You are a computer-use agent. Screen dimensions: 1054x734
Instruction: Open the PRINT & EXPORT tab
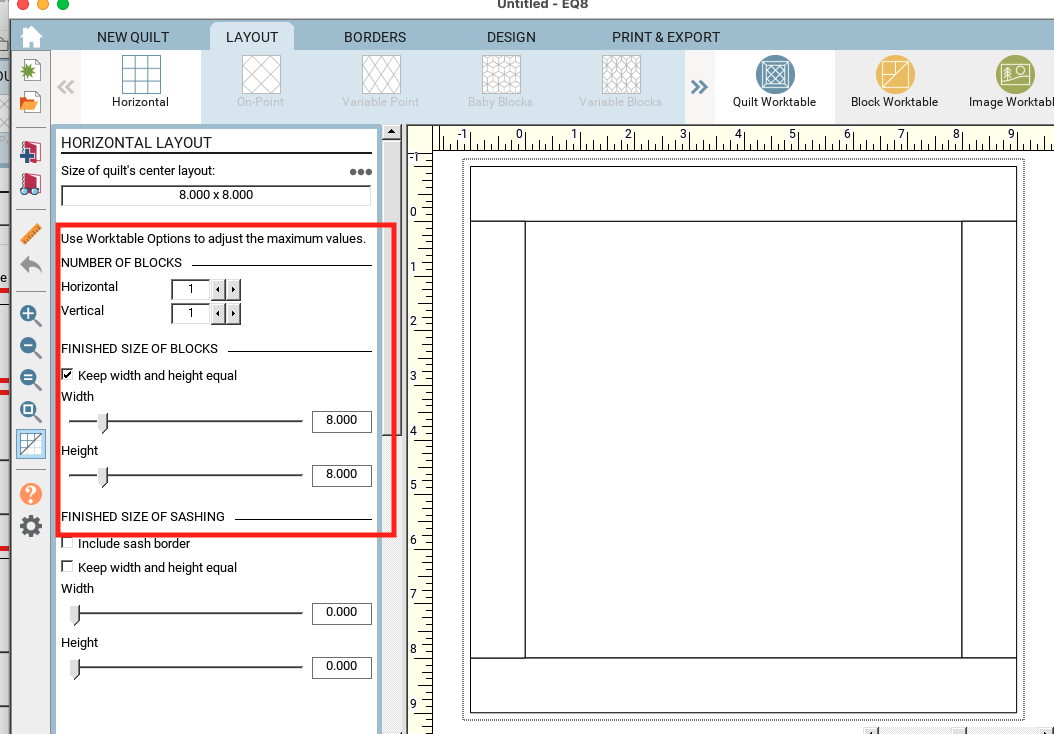(665, 37)
